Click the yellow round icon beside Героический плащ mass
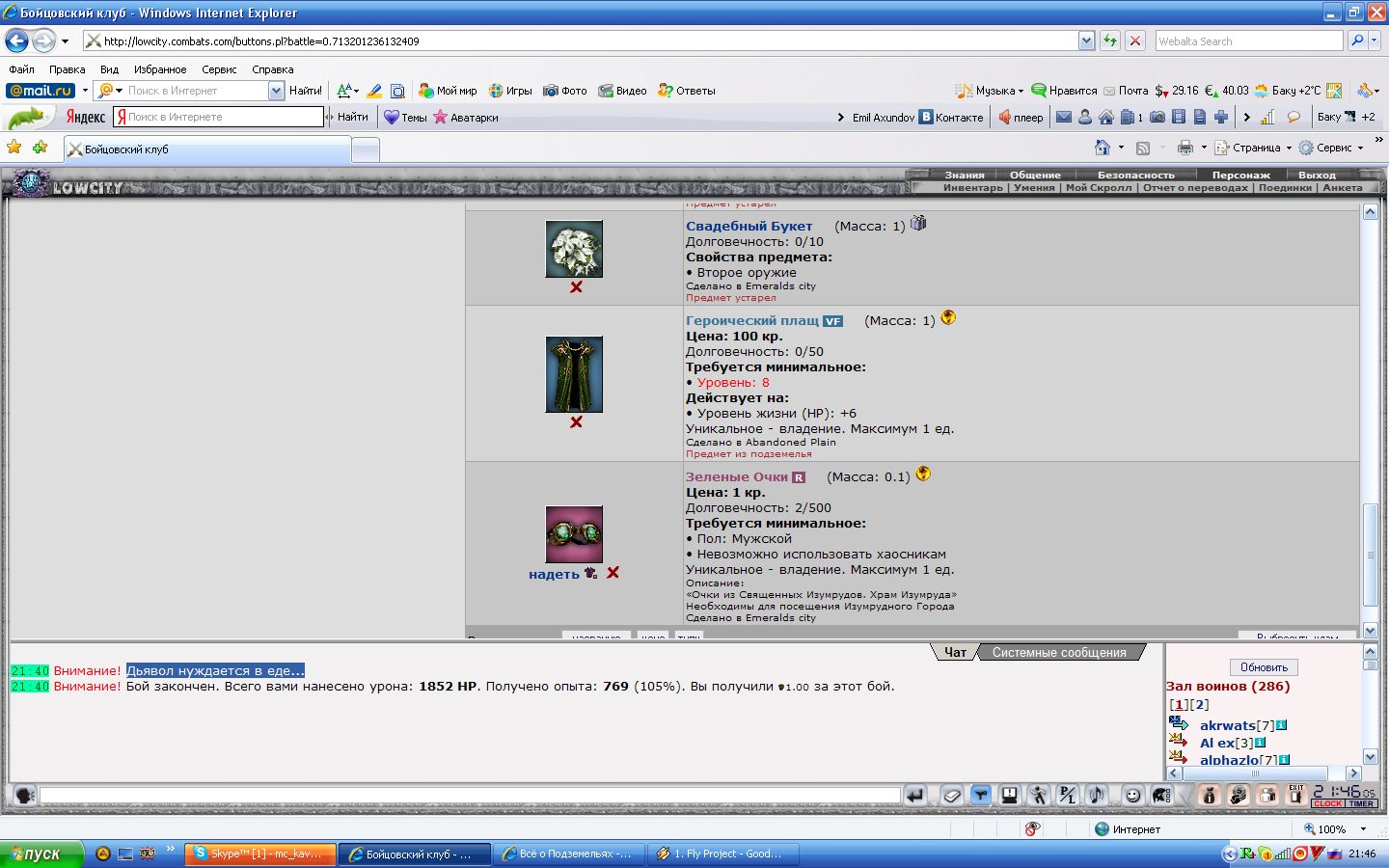 click(948, 317)
